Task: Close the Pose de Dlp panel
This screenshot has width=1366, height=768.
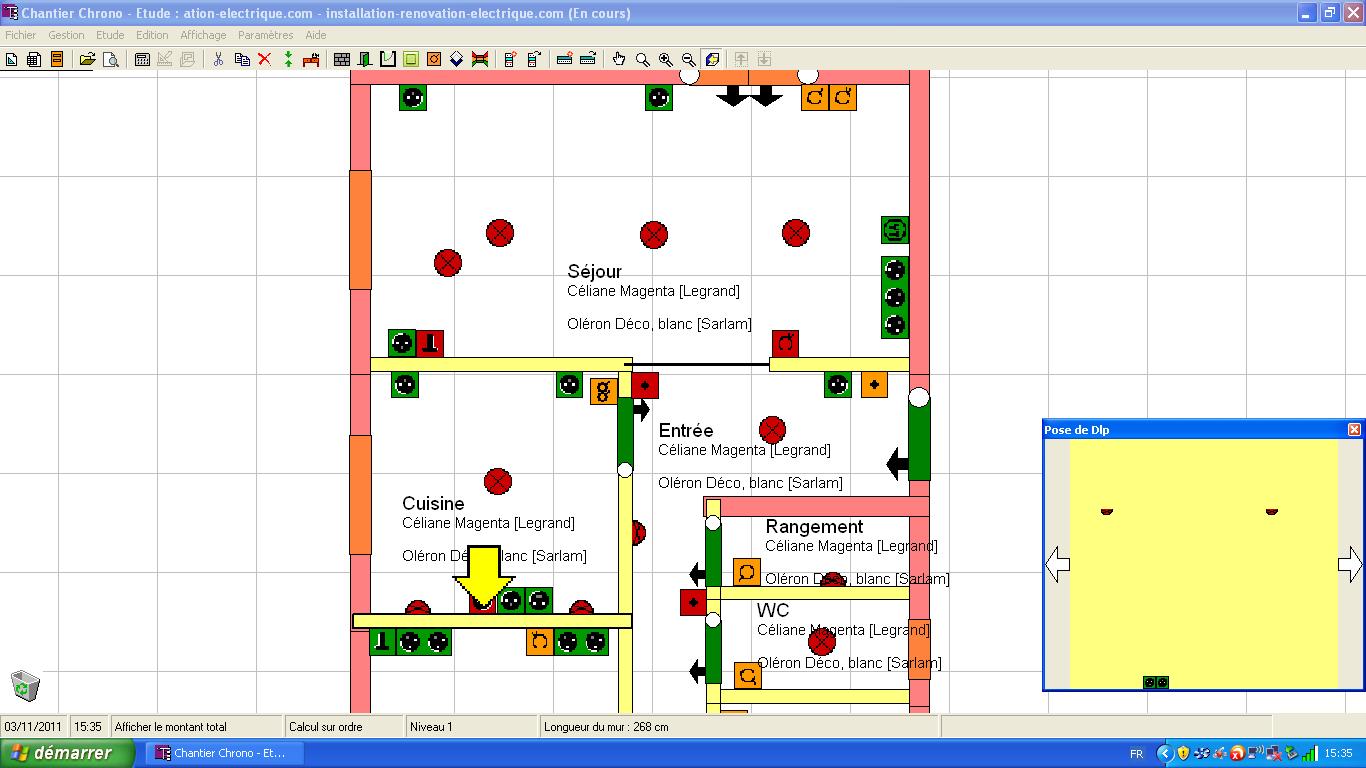Action: 1354,429
